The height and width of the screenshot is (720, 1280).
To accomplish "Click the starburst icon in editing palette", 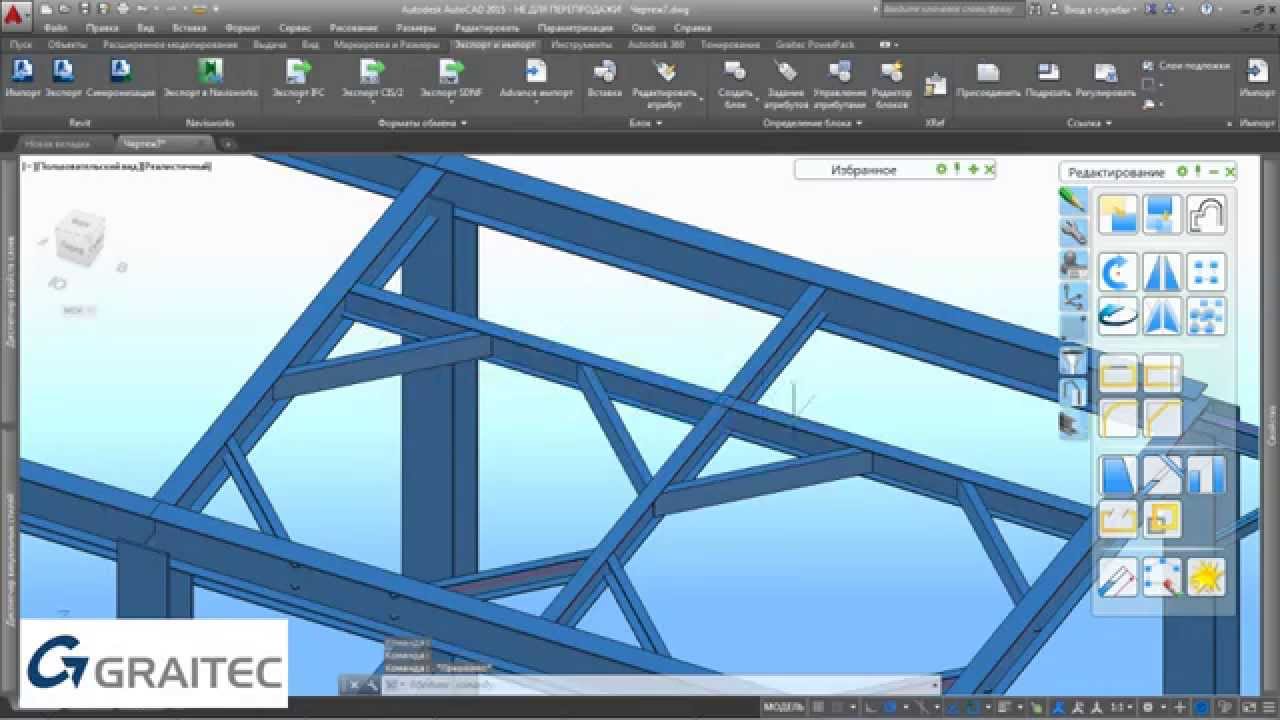I will [x=1206, y=577].
